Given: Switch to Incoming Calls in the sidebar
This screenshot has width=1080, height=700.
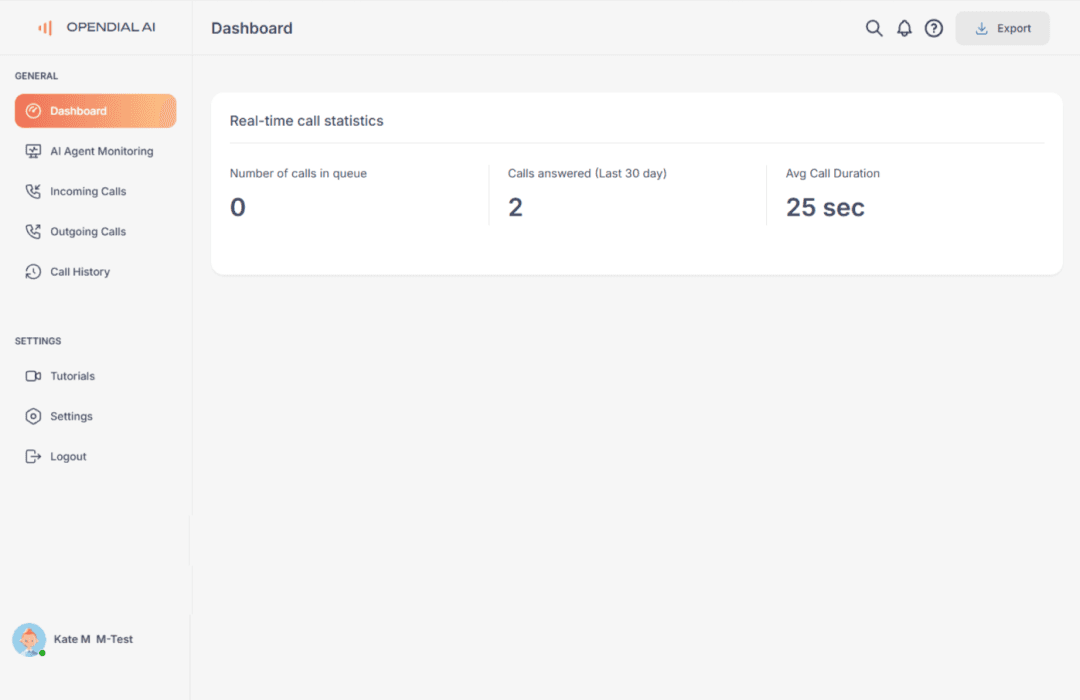Looking at the screenshot, I should point(88,191).
